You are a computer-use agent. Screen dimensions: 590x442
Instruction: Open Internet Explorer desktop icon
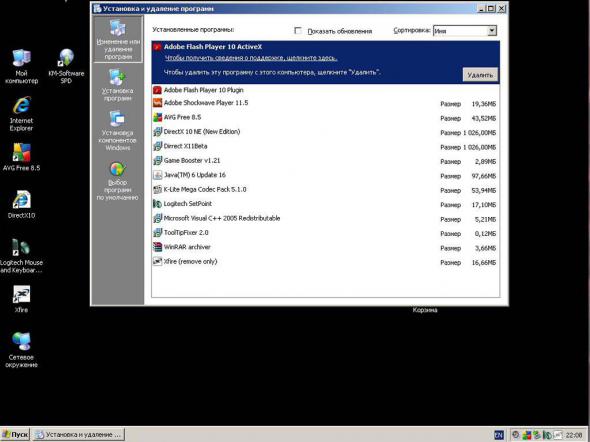(21, 113)
